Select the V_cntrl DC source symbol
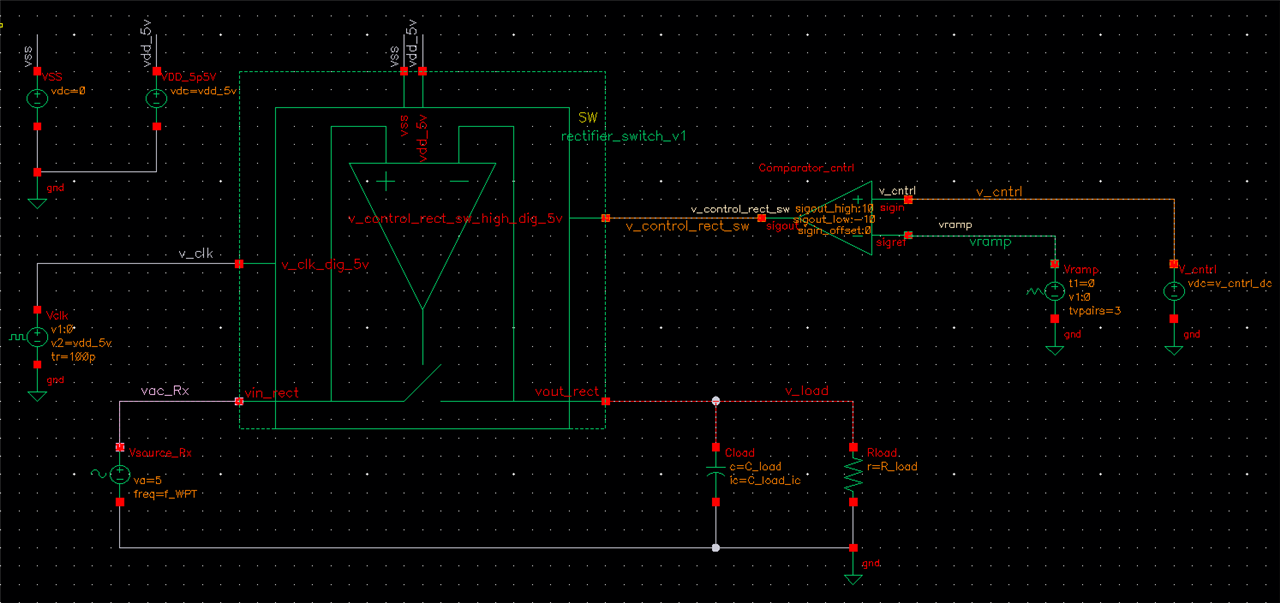Screen dimensions: 1280x603 [x=1173, y=292]
